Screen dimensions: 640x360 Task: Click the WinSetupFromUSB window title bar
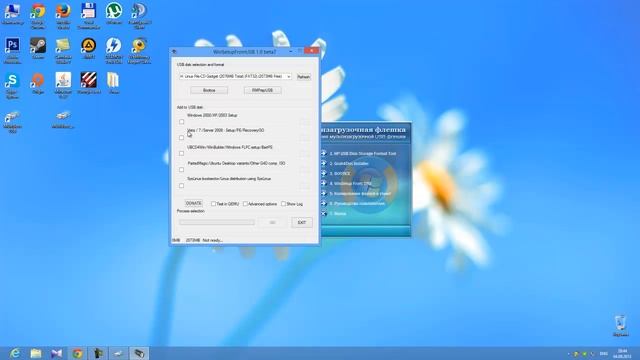(244, 52)
